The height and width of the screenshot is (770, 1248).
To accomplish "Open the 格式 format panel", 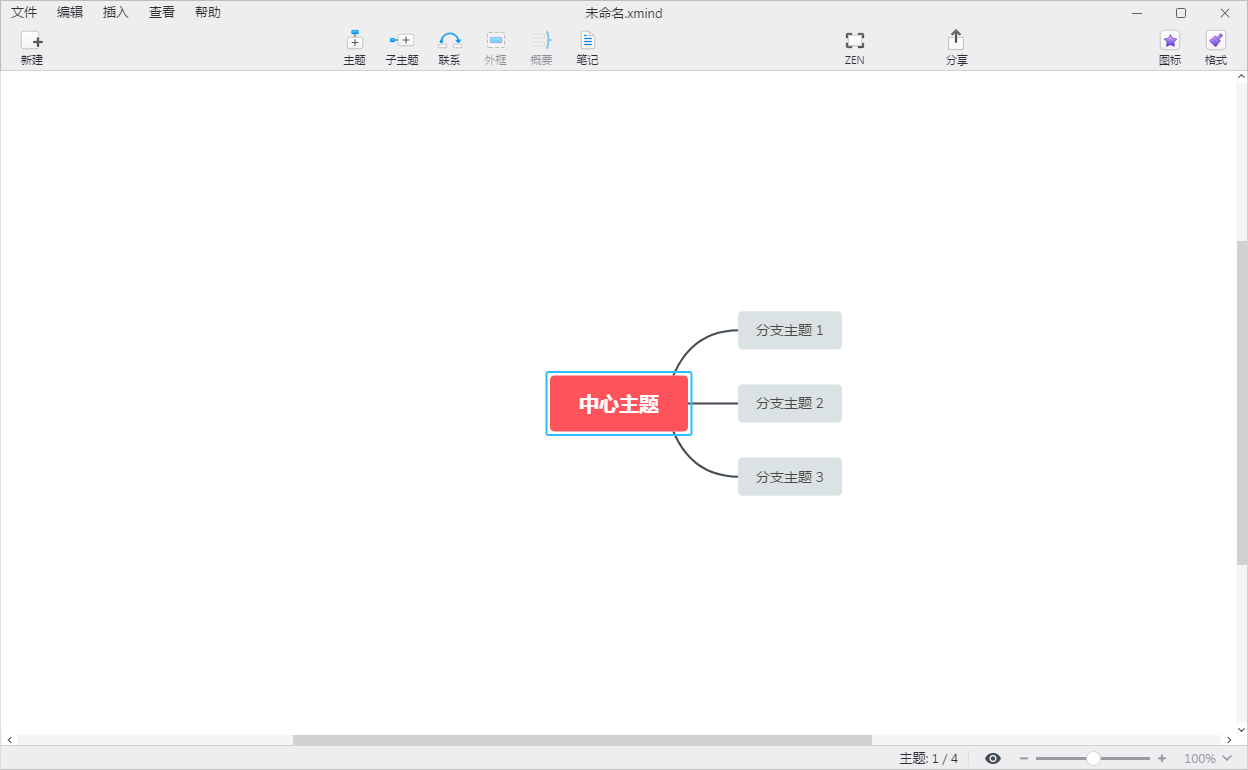I will tap(1215, 48).
